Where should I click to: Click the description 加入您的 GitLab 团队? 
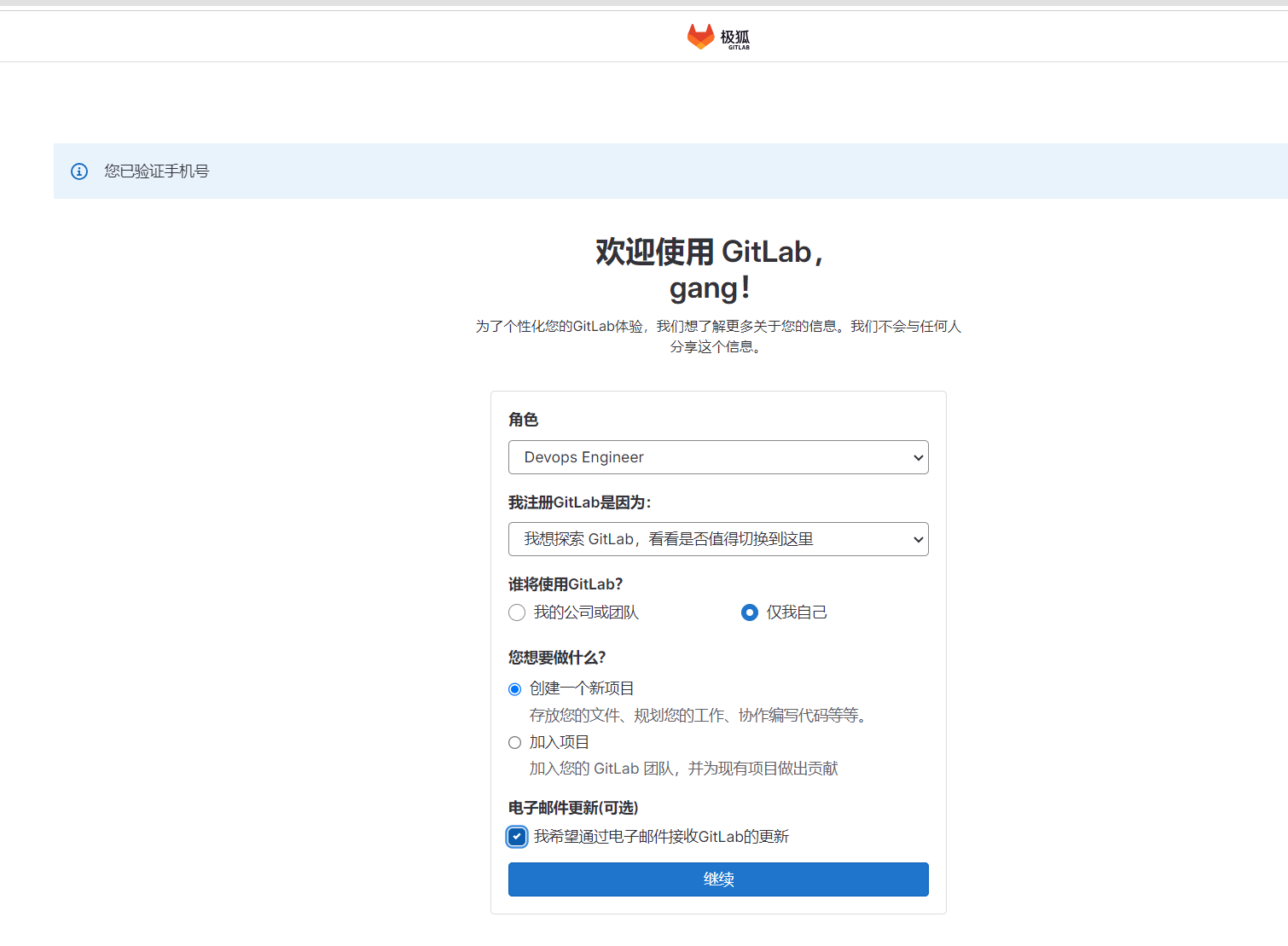pos(683,769)
